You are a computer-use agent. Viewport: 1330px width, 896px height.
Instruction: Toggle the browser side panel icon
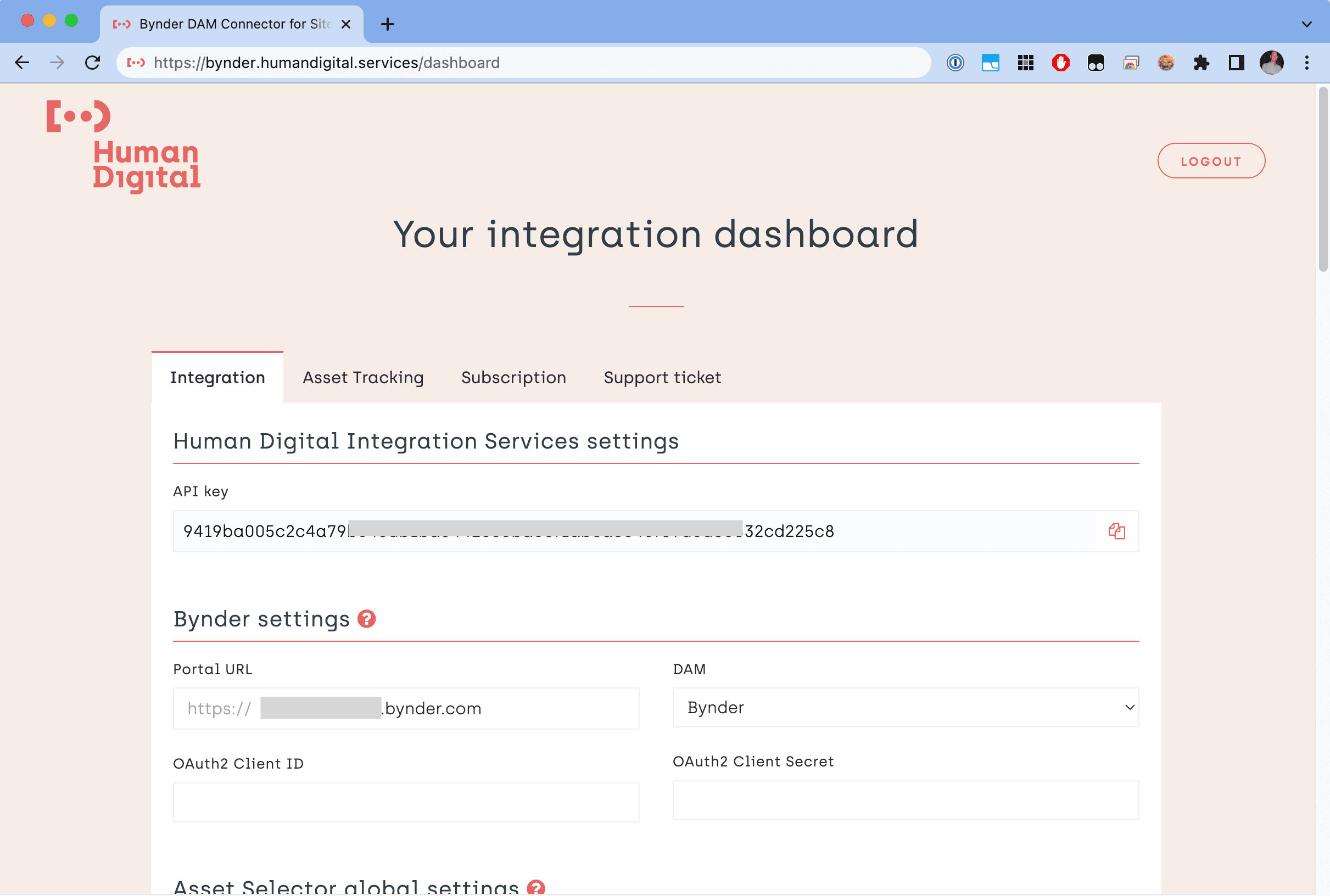pyautogui.click(x=1236, y=63)
